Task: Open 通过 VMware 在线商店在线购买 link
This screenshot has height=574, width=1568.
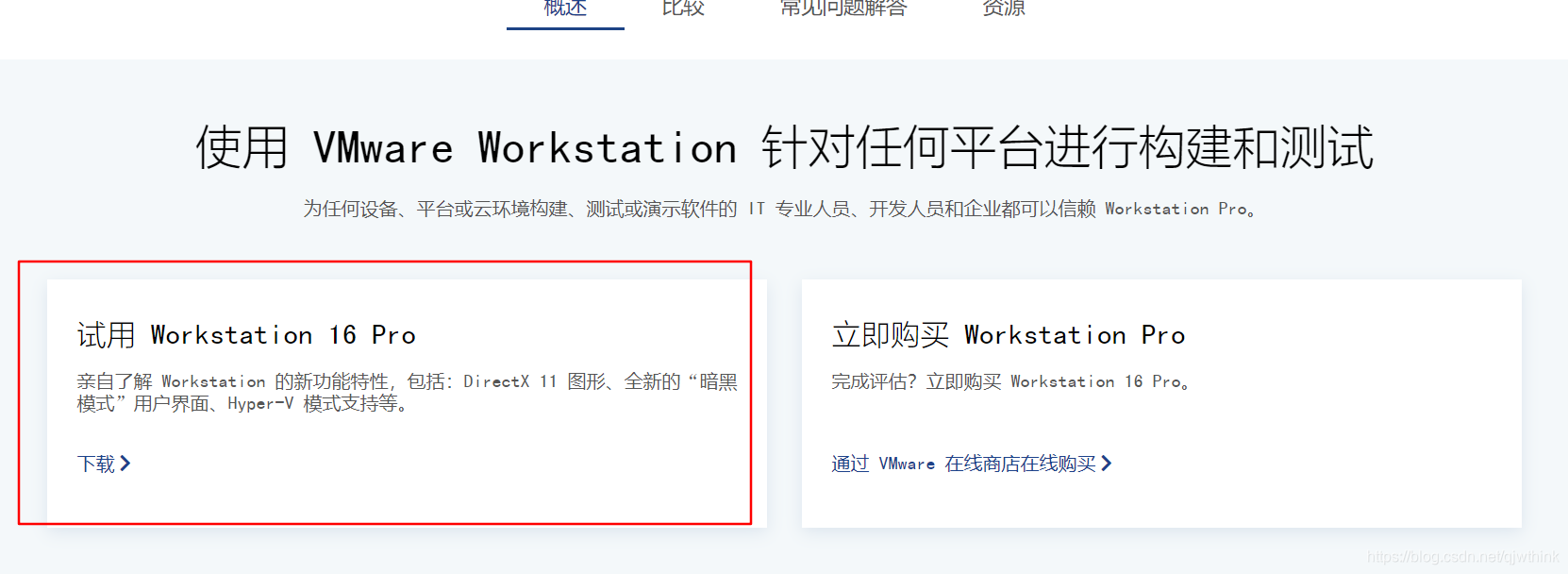Action: [x=963, y=464]
